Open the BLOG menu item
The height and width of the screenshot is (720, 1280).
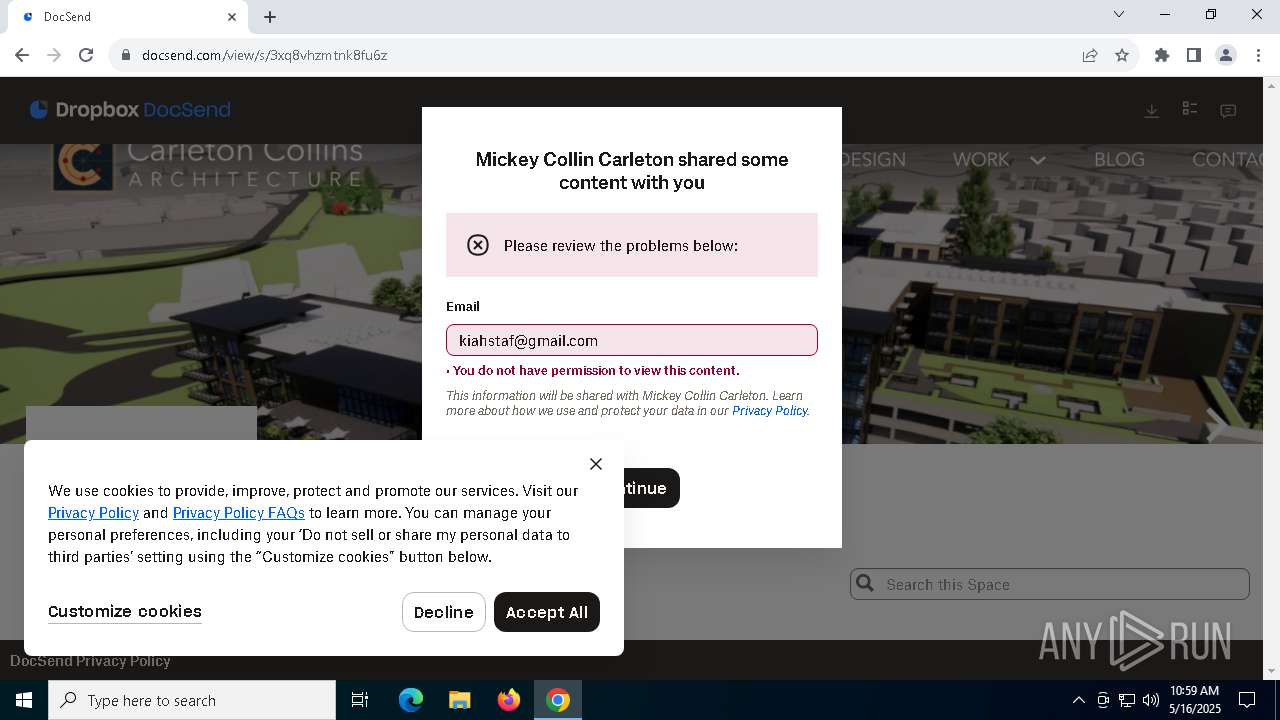[x=1119, y=160]
